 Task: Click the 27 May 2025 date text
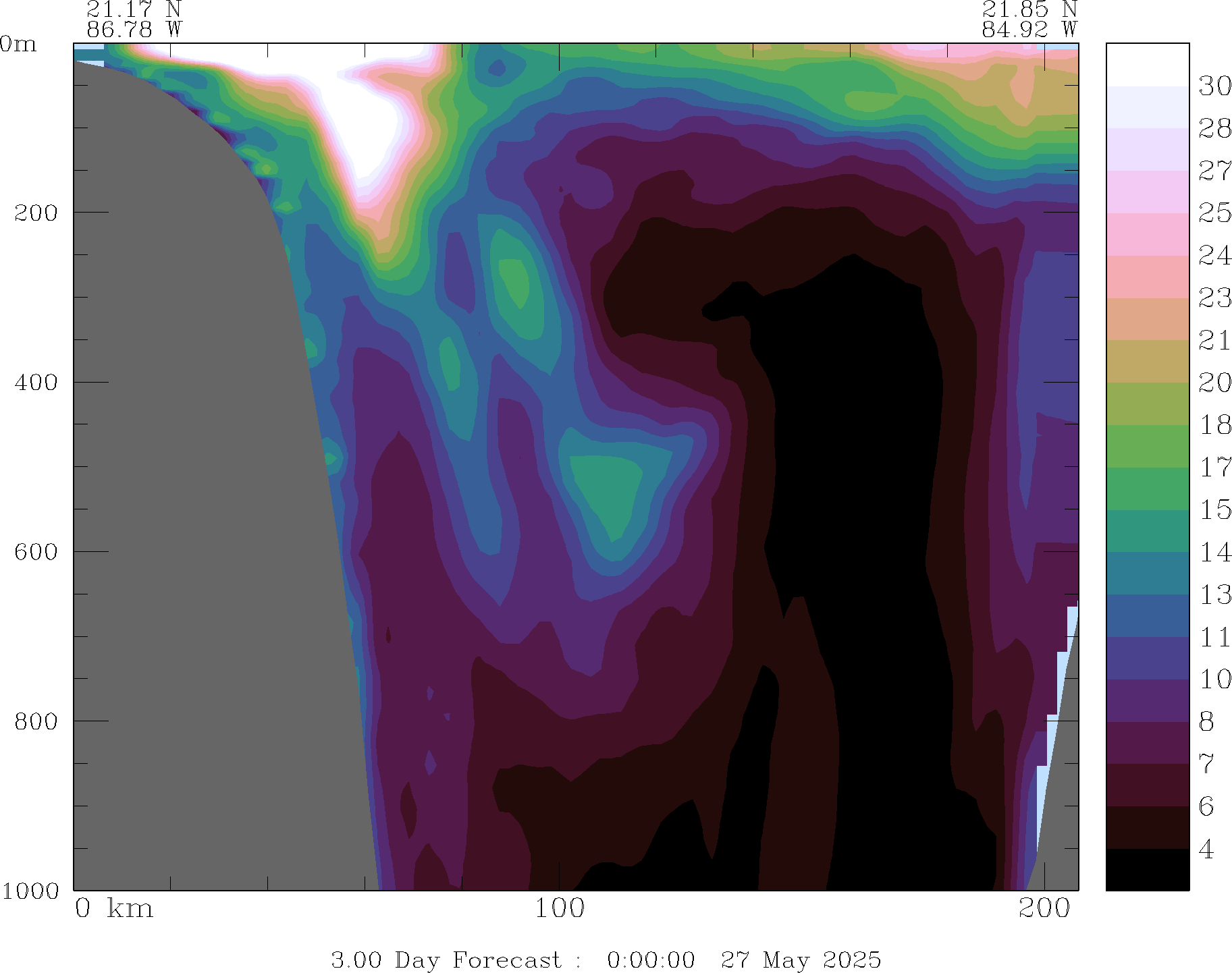[x=801, y=960]
